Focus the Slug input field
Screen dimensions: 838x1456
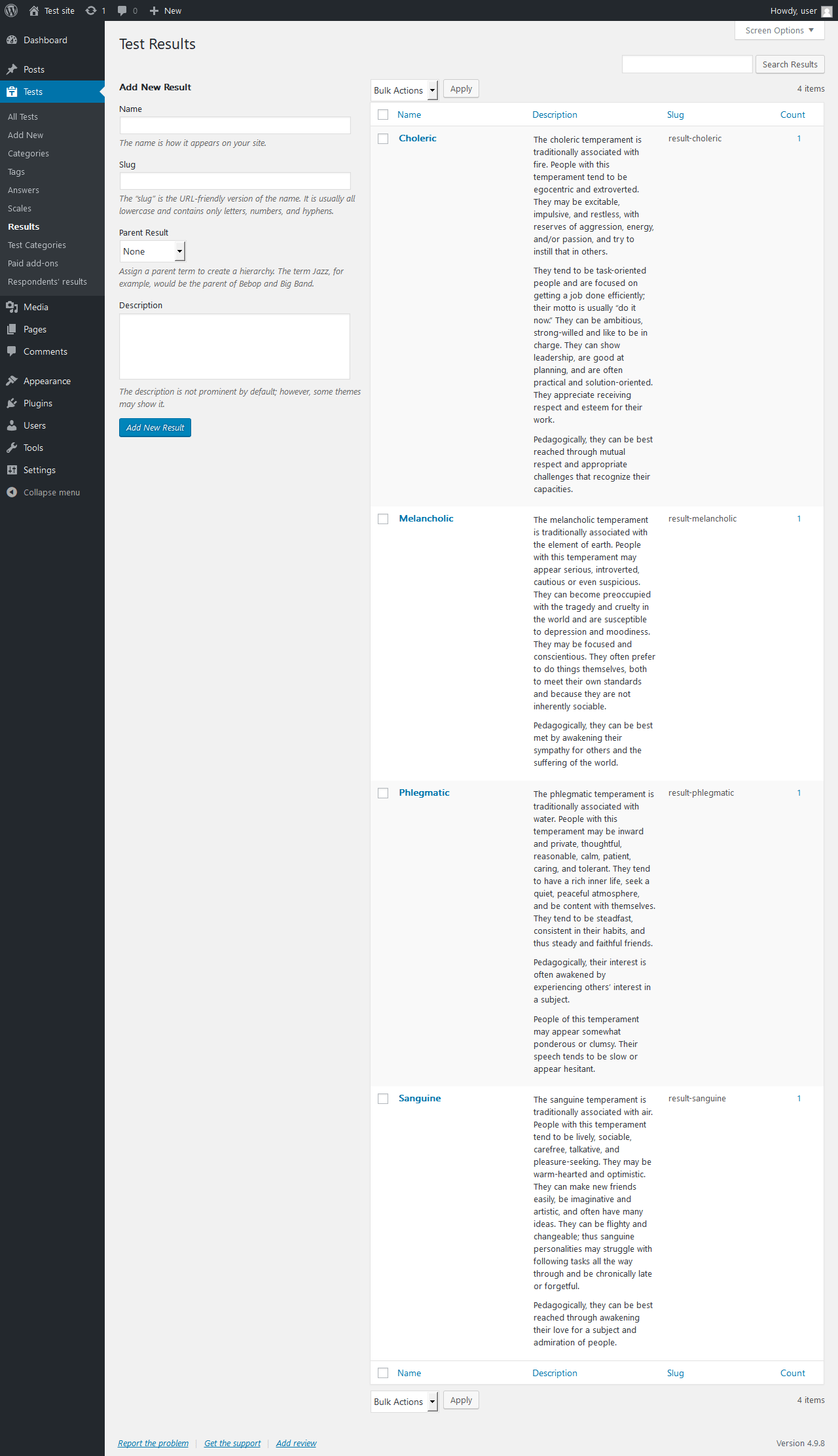tap(235, 181)
